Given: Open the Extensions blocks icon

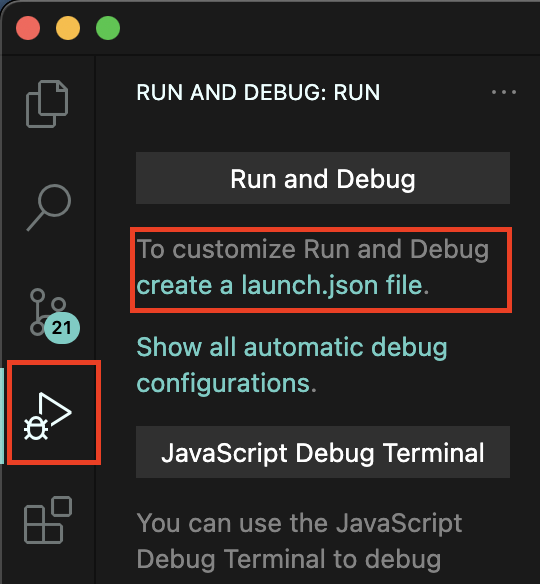Looking at the screenshot, I should click(x=48, y=520).
